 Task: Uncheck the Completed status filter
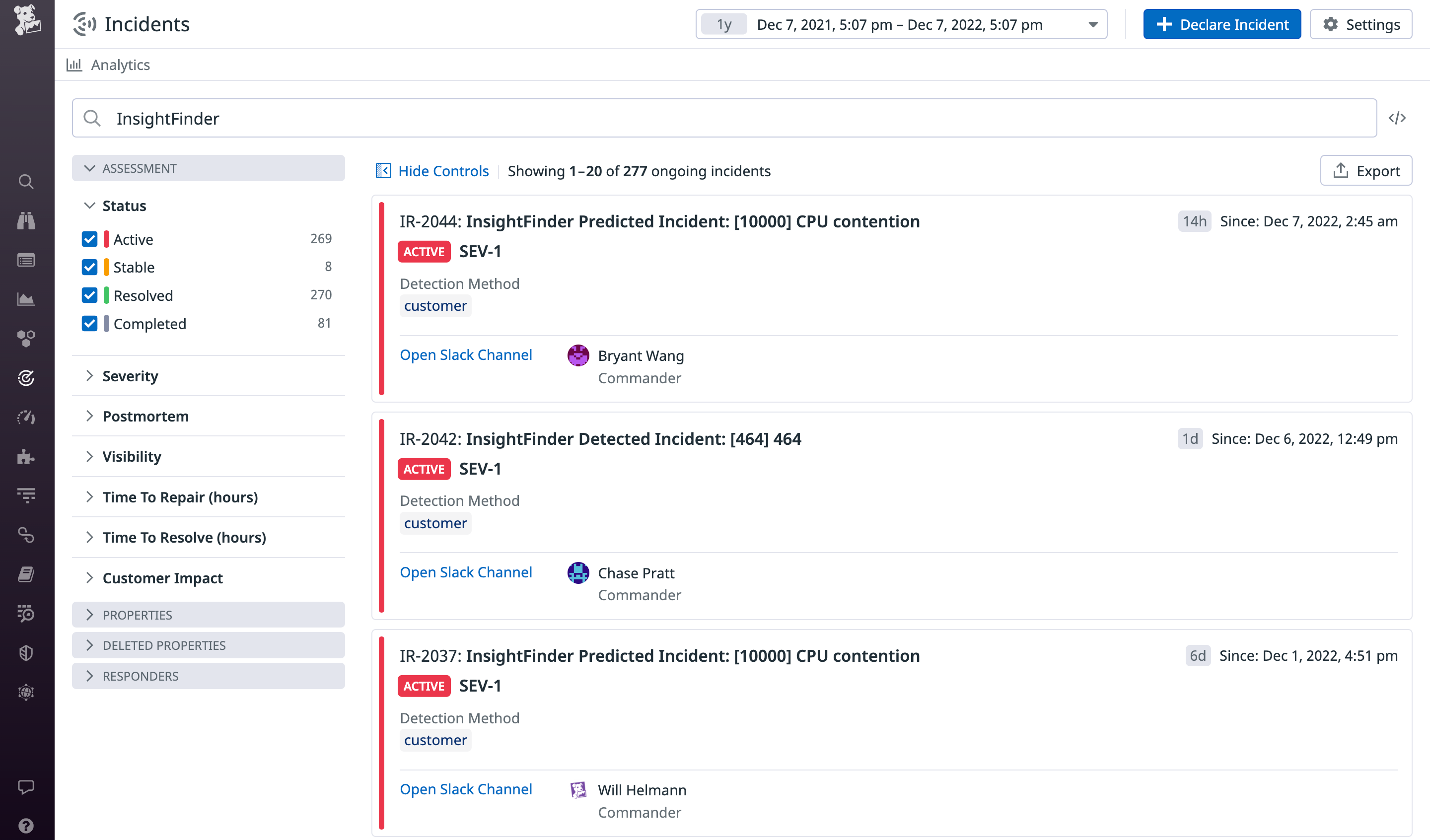90,324
